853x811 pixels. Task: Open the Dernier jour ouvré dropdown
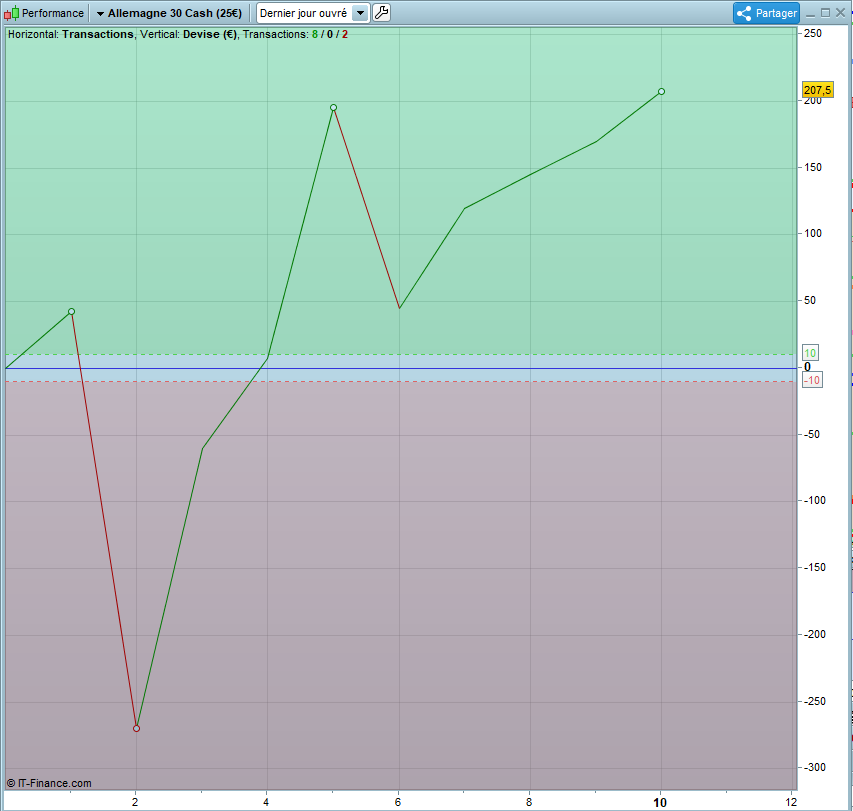[x=313, y=13]
